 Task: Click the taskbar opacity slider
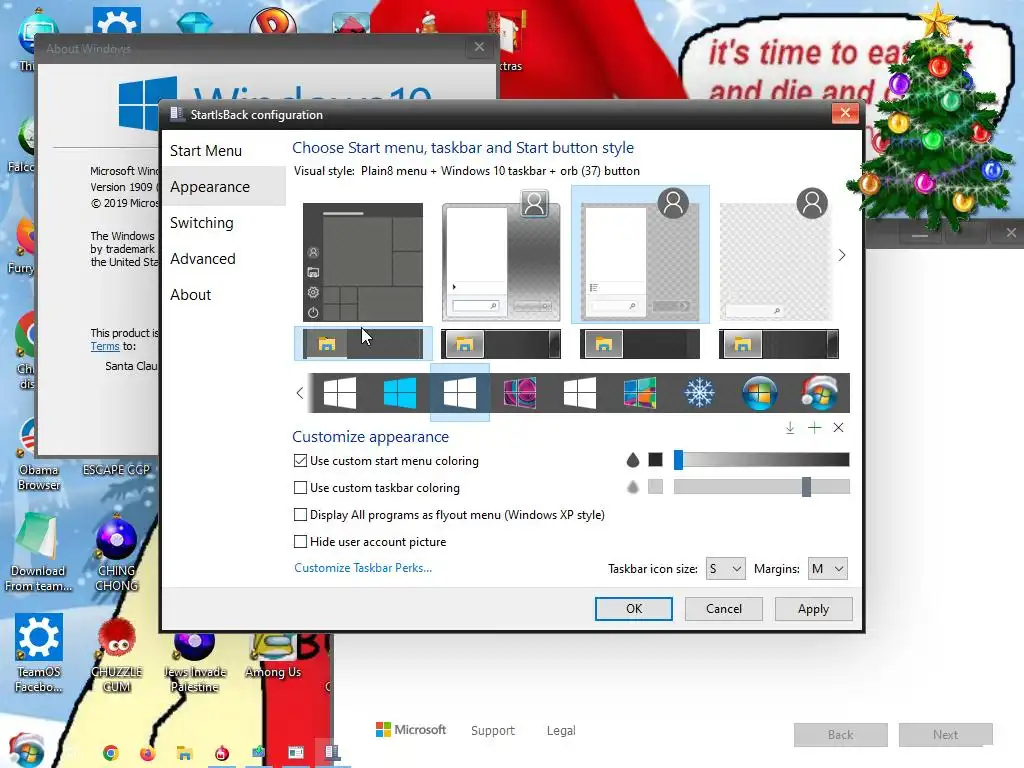(x=761, y=487)
